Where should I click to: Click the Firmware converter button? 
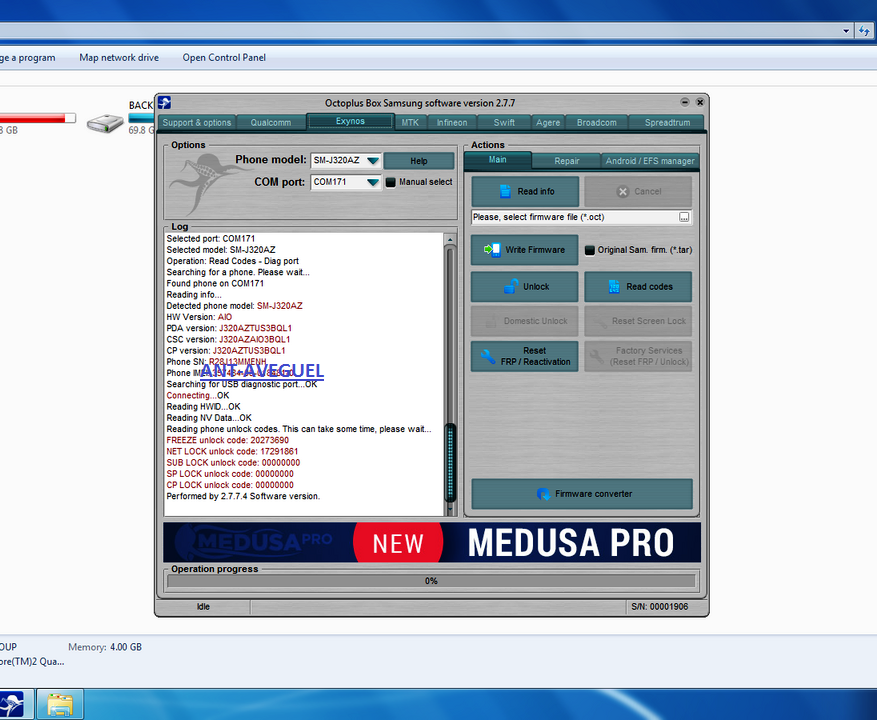[582, 494]
